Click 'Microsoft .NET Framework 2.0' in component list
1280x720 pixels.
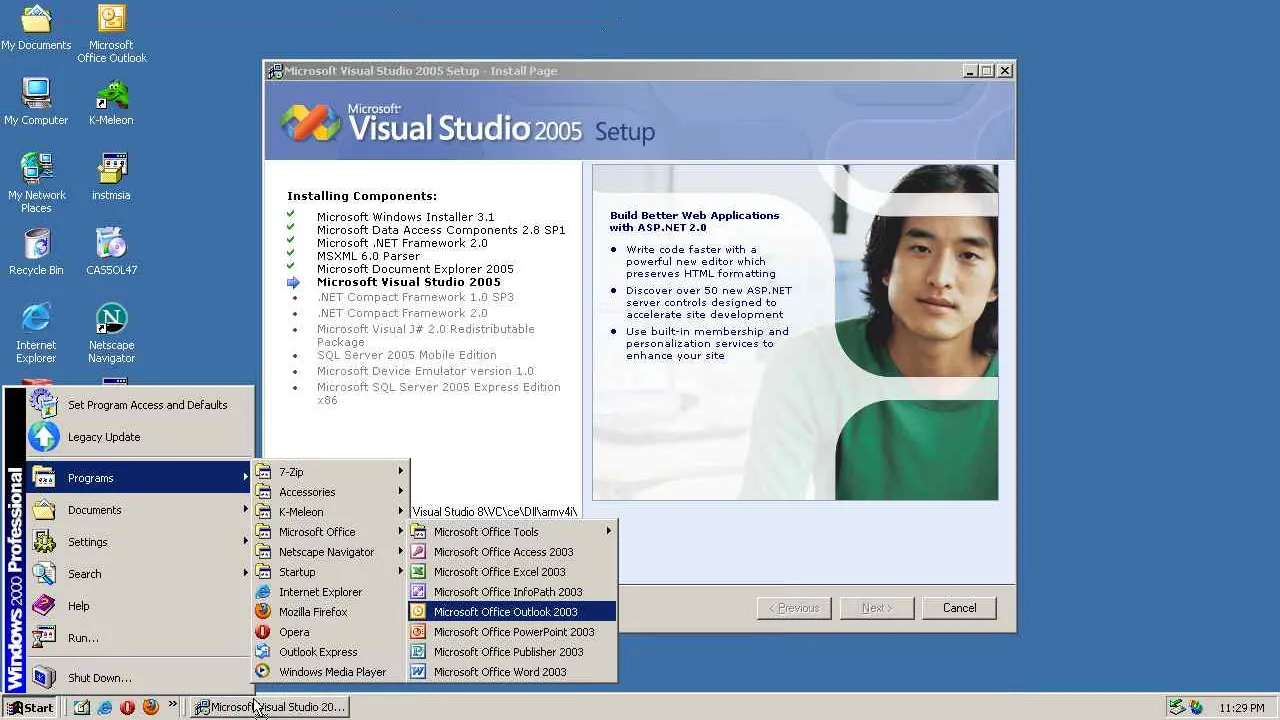tap(402, 243)
